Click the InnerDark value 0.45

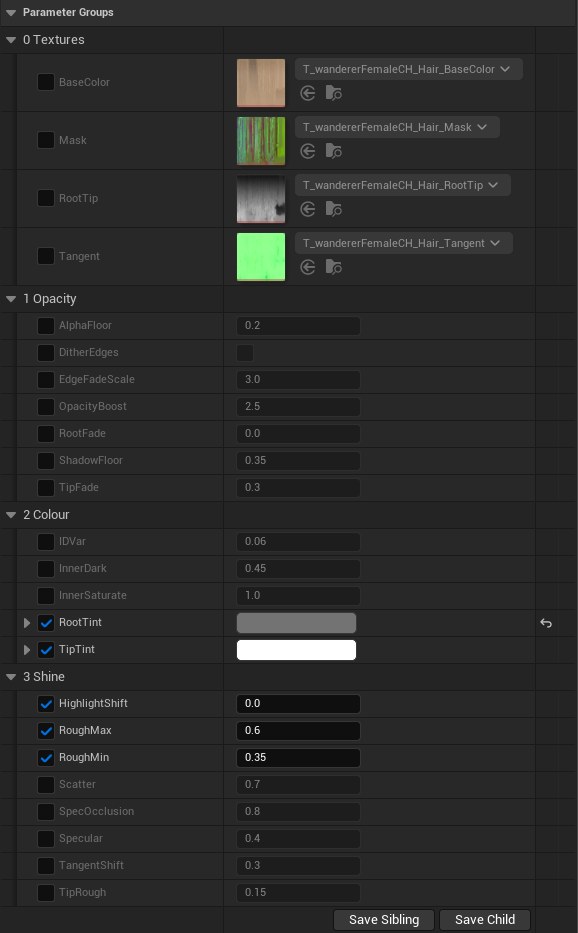(298, 568)
